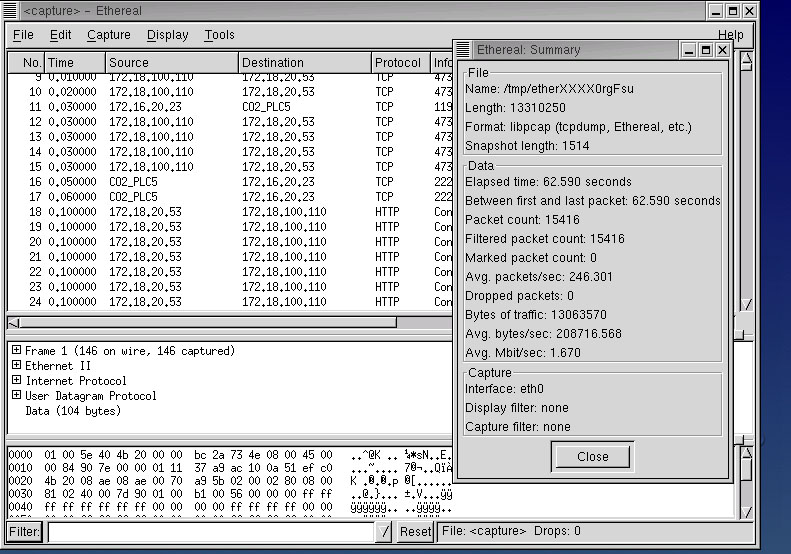
Task: Expand the User Datagram Protocol node
Action: (17, 395)
